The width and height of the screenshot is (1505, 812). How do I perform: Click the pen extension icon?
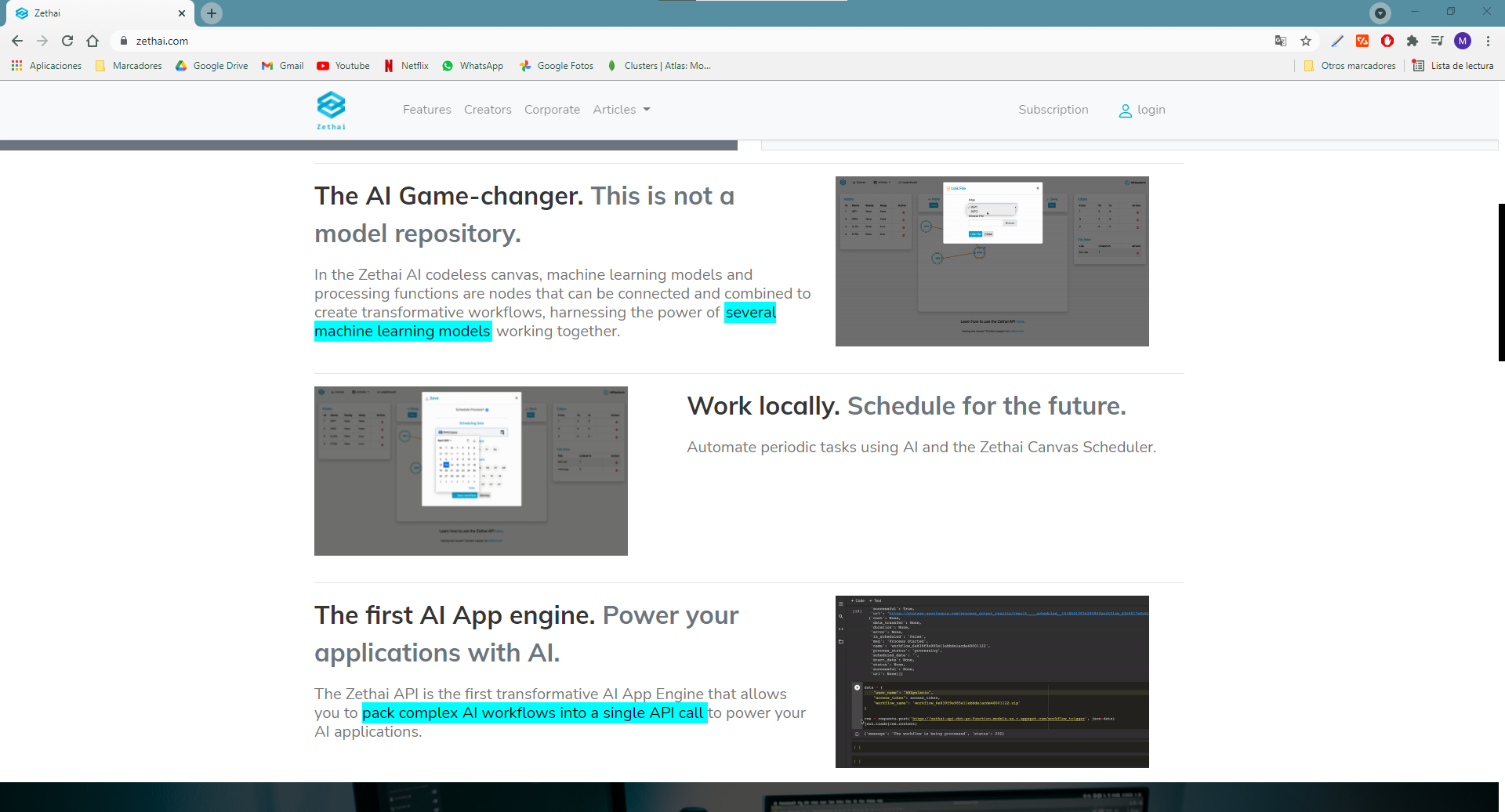(1337, 41)
